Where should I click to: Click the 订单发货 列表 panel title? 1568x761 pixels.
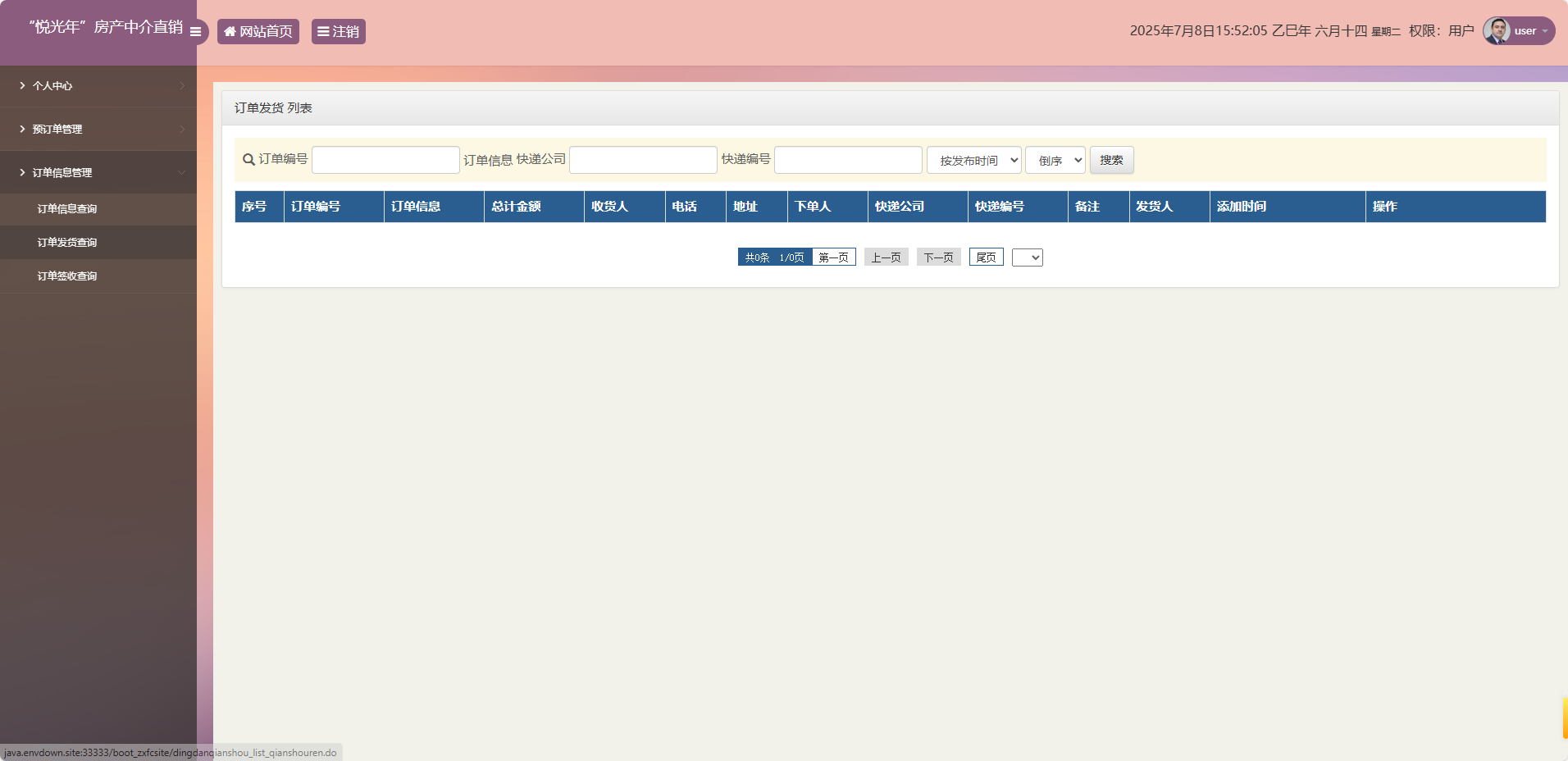point(273,108)
